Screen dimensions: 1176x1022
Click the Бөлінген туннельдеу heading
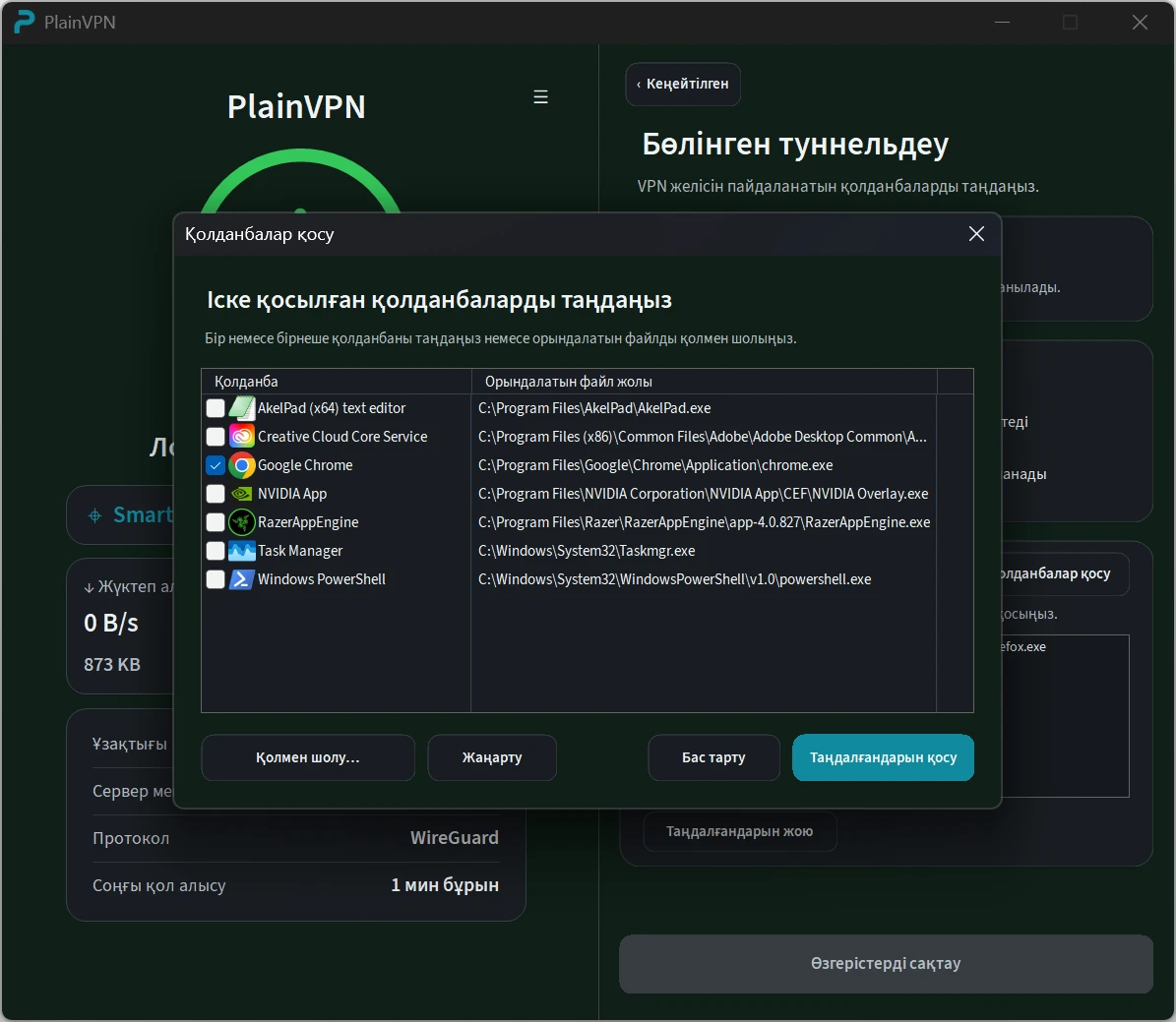tap(795, 144)
